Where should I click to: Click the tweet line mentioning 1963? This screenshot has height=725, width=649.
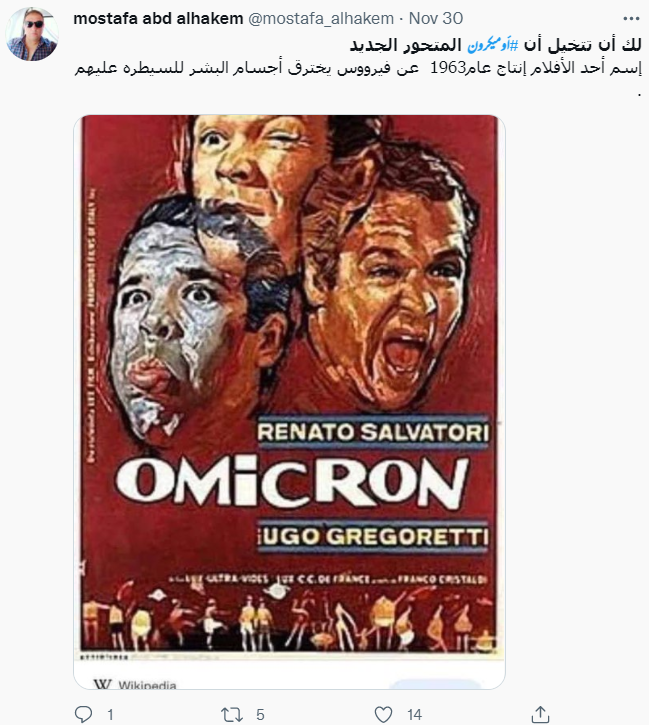[x=358, y=68]
